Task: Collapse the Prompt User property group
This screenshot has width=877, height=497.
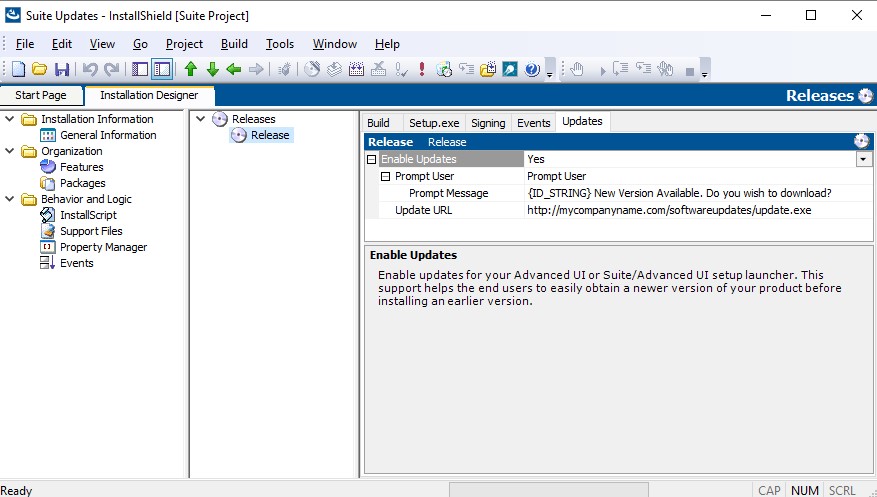Action: coord(385,176)
